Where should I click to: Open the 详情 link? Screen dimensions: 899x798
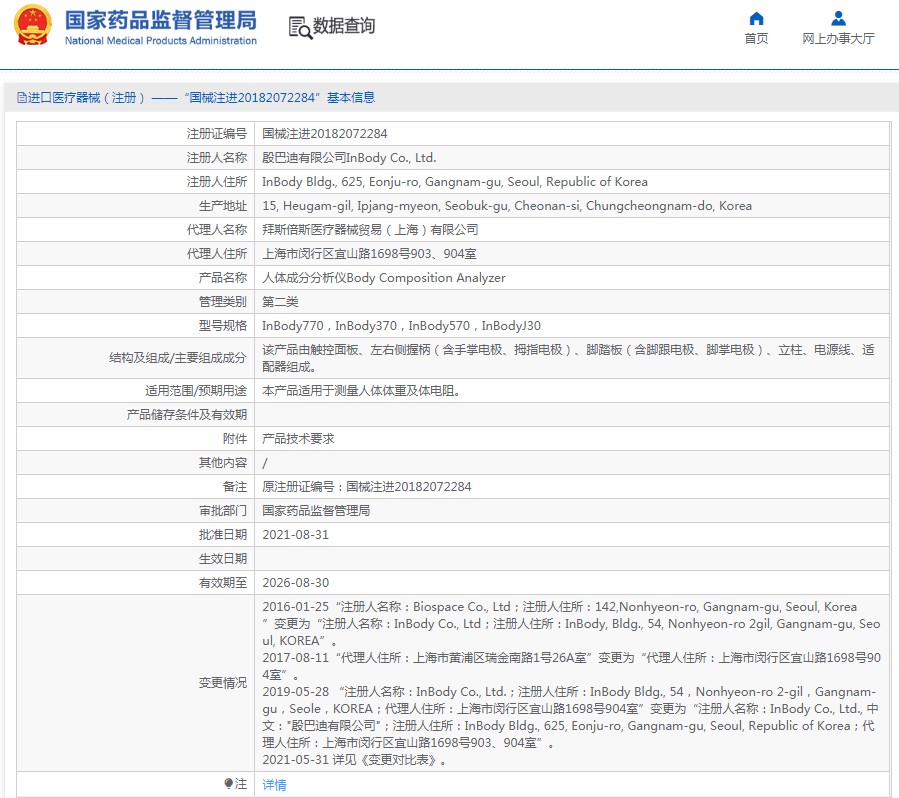(274, 784)
